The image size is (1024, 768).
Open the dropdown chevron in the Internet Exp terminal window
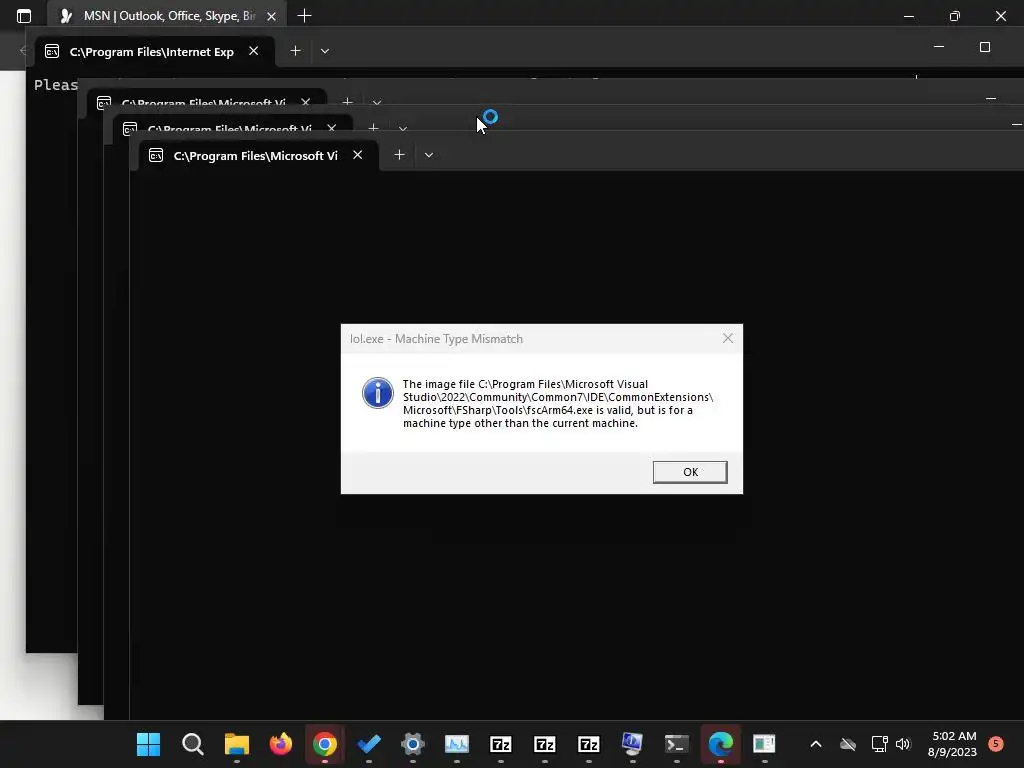click(325, 51)
